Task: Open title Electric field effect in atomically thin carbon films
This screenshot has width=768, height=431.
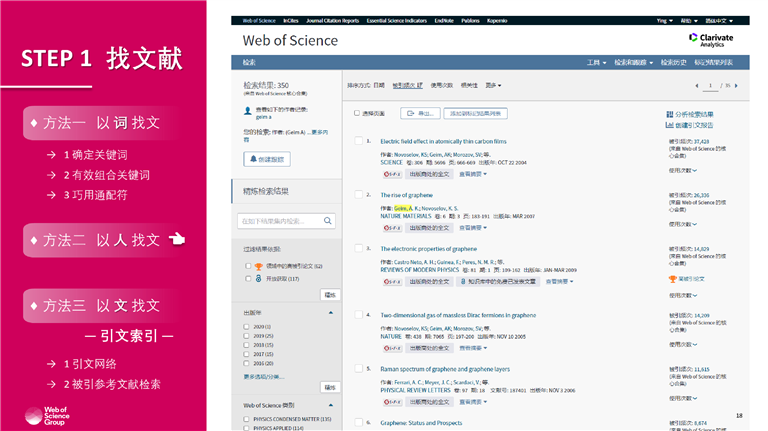Action: [x=443, y=141]
